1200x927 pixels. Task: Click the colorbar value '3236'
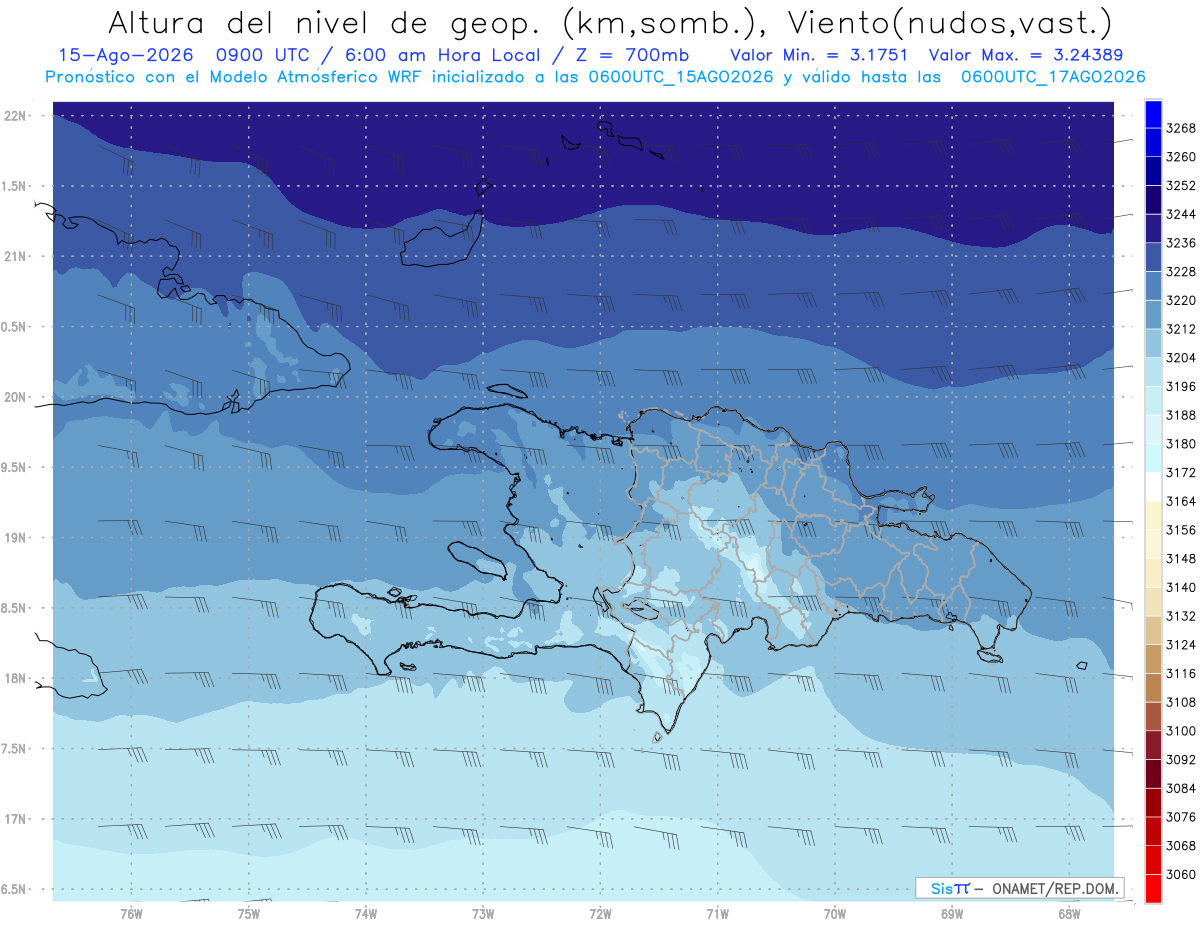coord(1181,243)
